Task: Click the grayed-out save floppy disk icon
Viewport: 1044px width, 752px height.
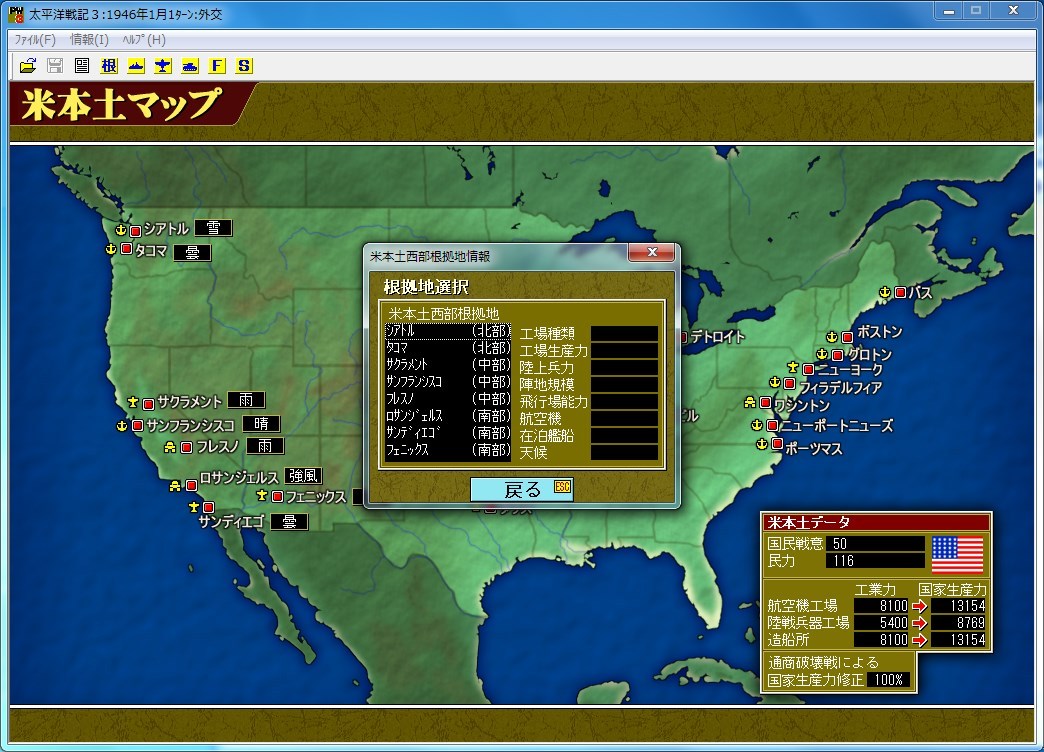Action: [55, 65]
